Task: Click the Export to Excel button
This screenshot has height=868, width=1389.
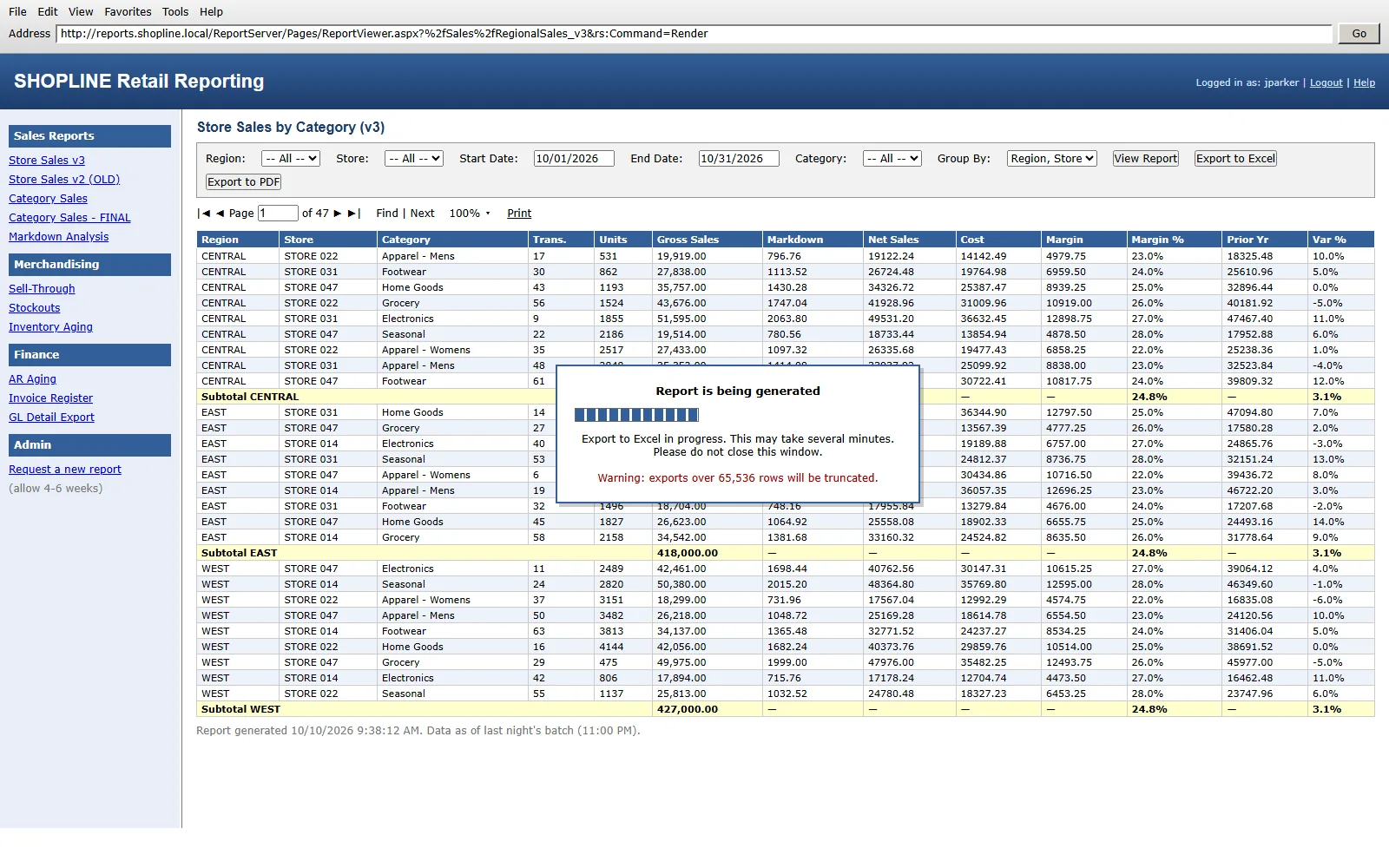Action: click(x=1235, y=159)
